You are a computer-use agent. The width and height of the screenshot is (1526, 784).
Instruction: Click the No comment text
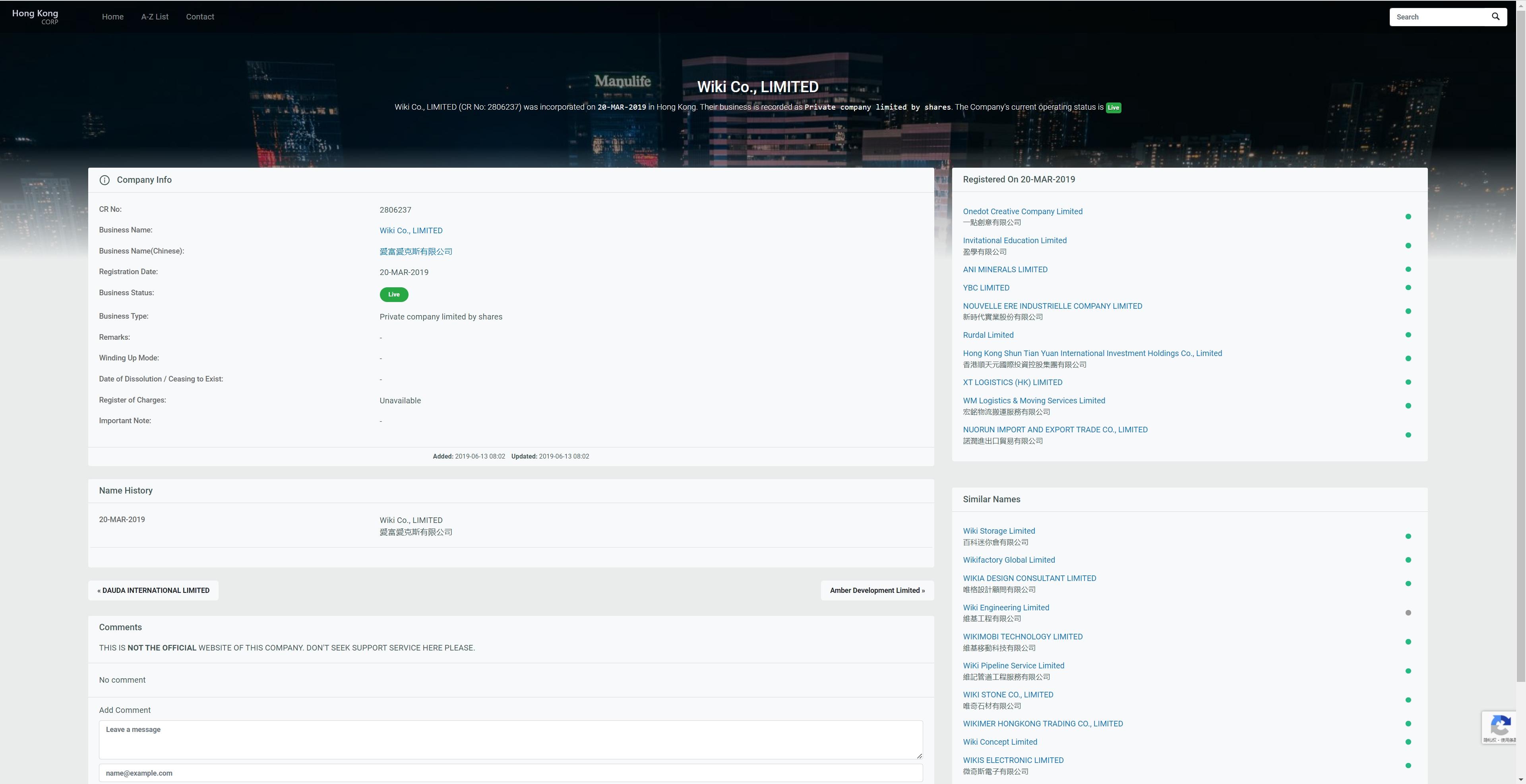(x=122, y=680)
